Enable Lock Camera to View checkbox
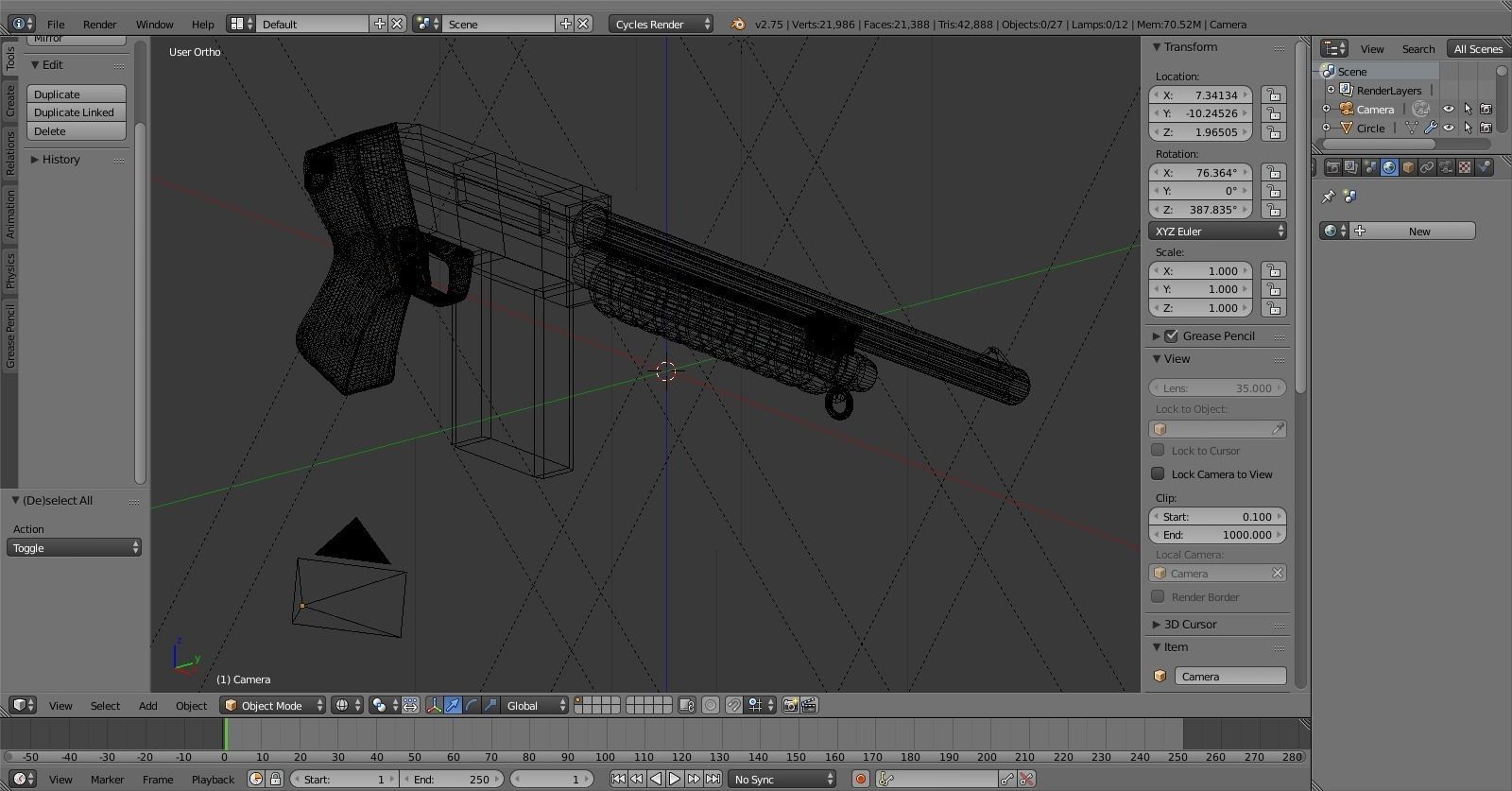 pos(1158,473)
